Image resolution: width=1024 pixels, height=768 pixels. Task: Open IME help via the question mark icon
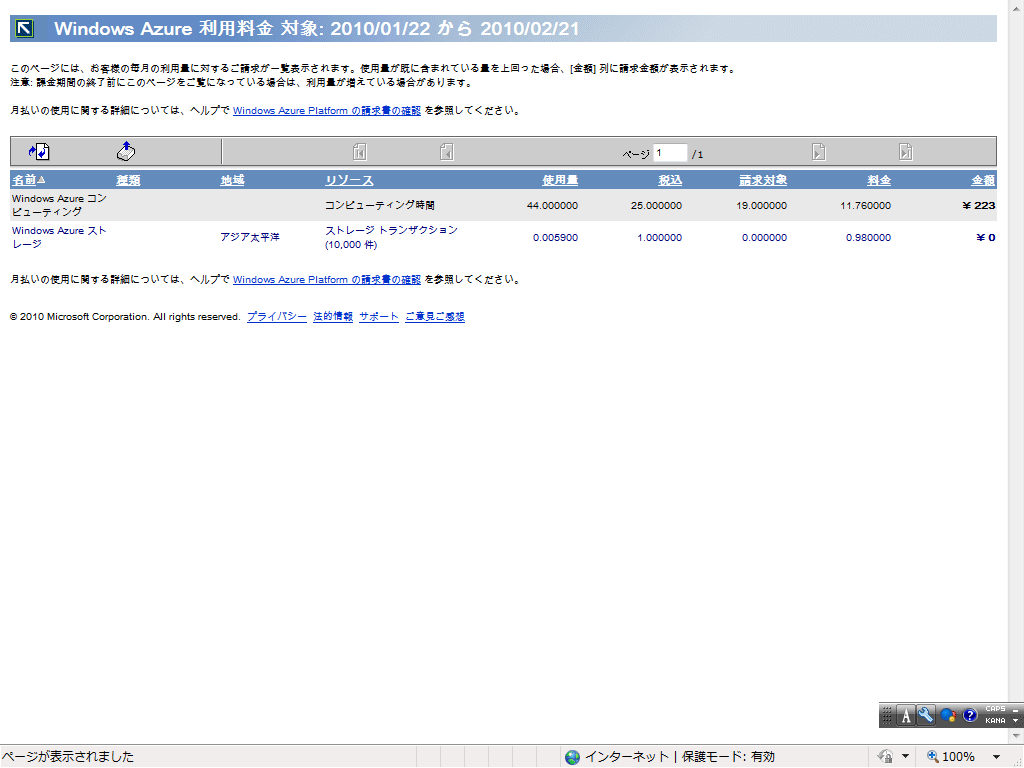(970, 716)
